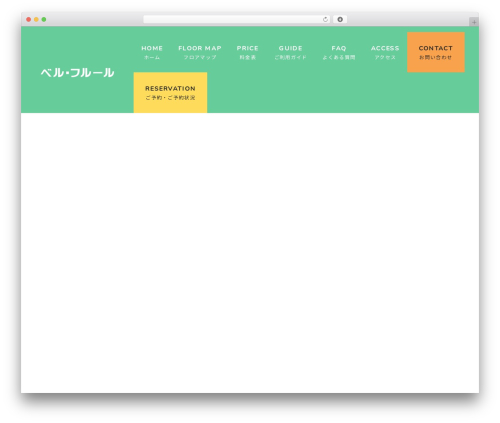This screenshot has height=423, width=500.
Task: View the FAQ page
Action: coord(339,52)
